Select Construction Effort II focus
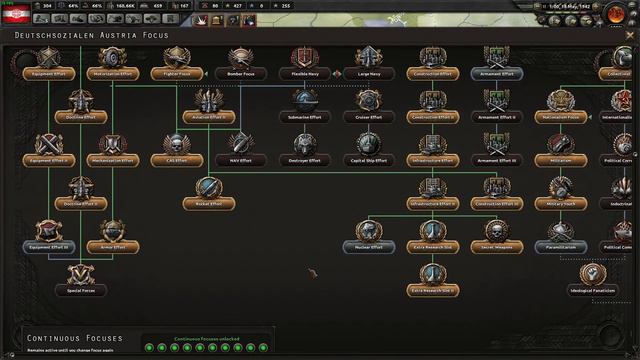This screenshot has height=360, width=640. (433, 117)
